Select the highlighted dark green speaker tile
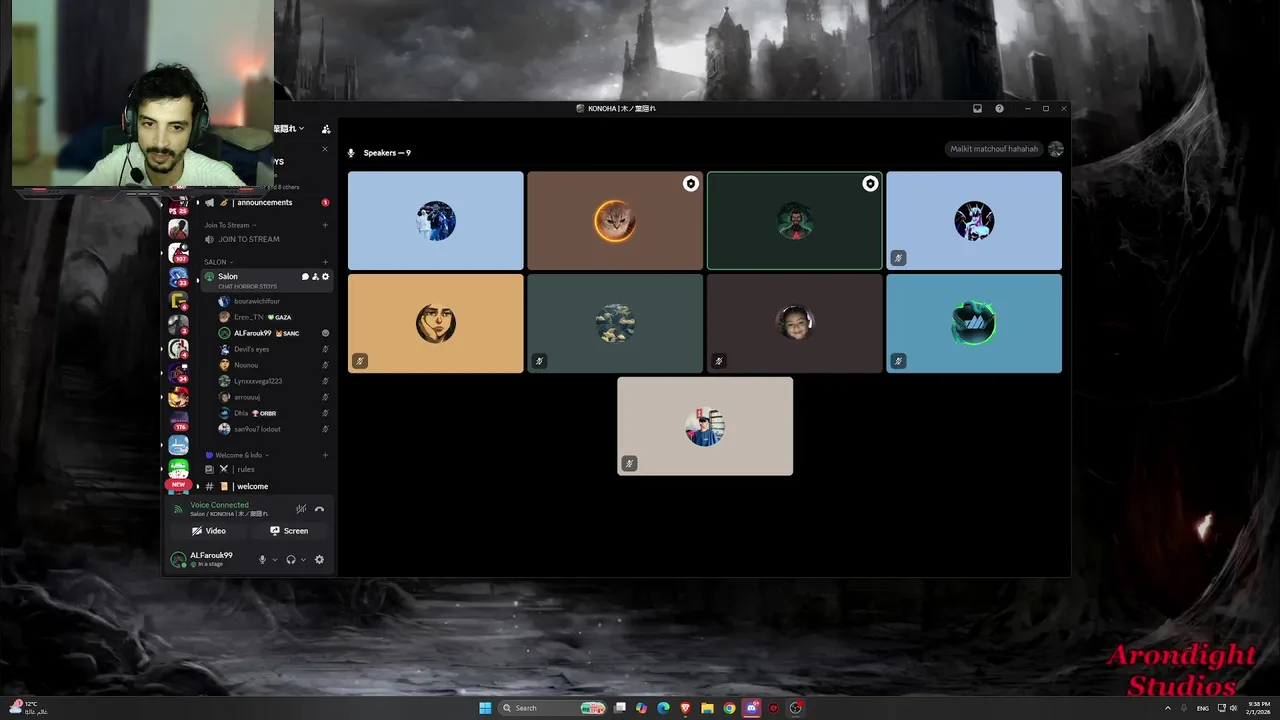 (x=795, y=220)
